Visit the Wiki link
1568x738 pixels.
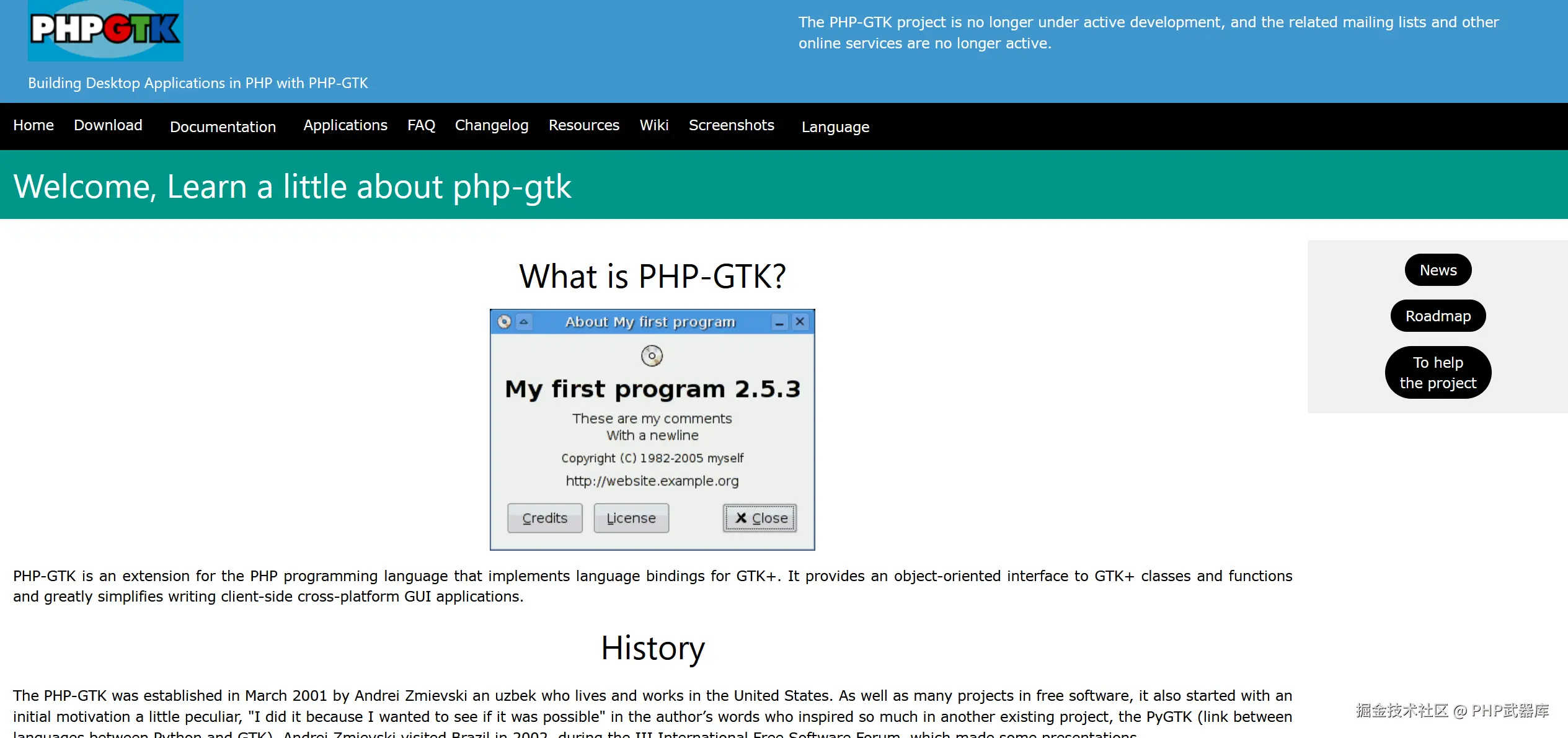(x=654, y=125)
